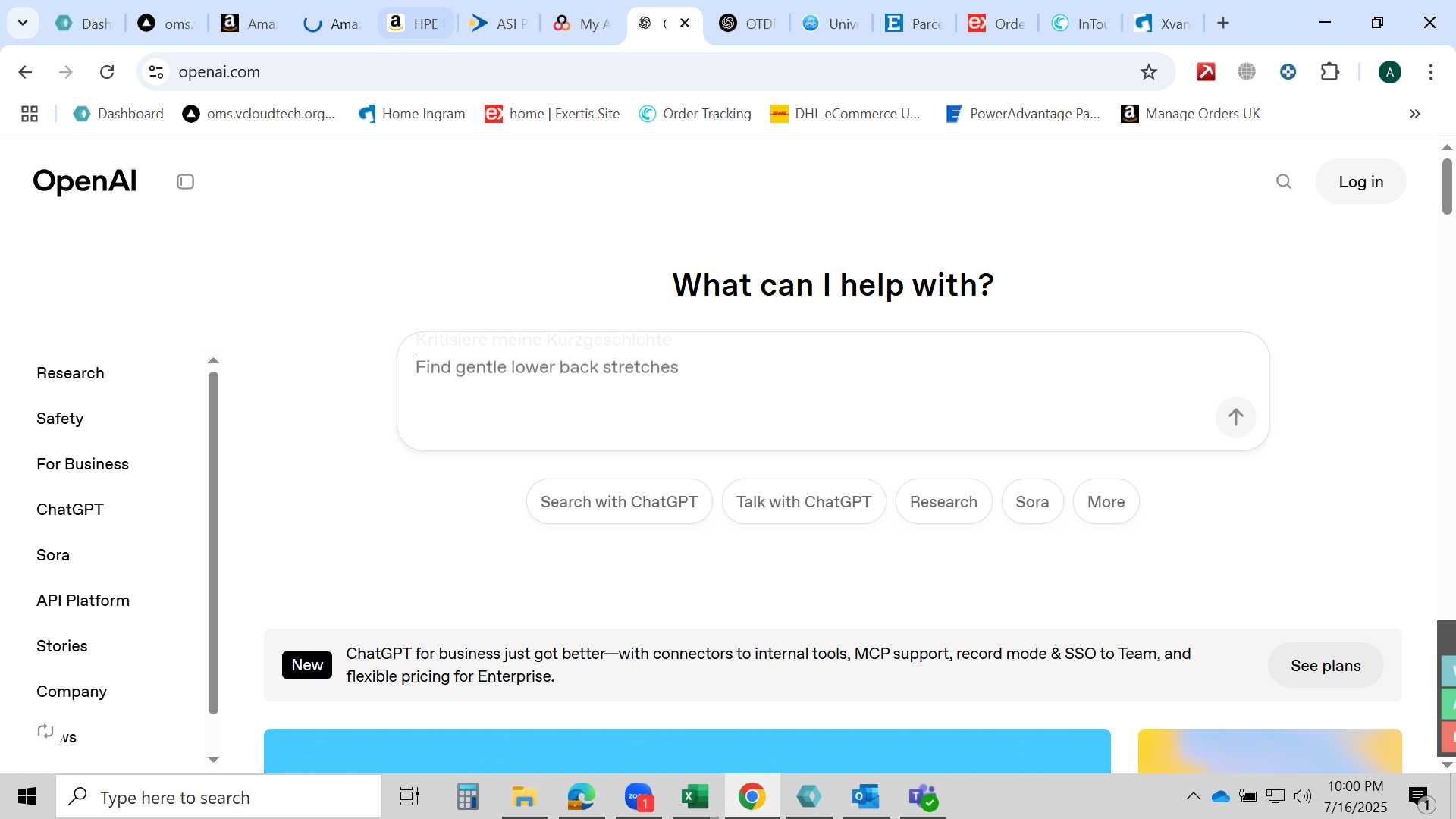Focus the ChatGPT prompt input field

[x=833, y=391]
